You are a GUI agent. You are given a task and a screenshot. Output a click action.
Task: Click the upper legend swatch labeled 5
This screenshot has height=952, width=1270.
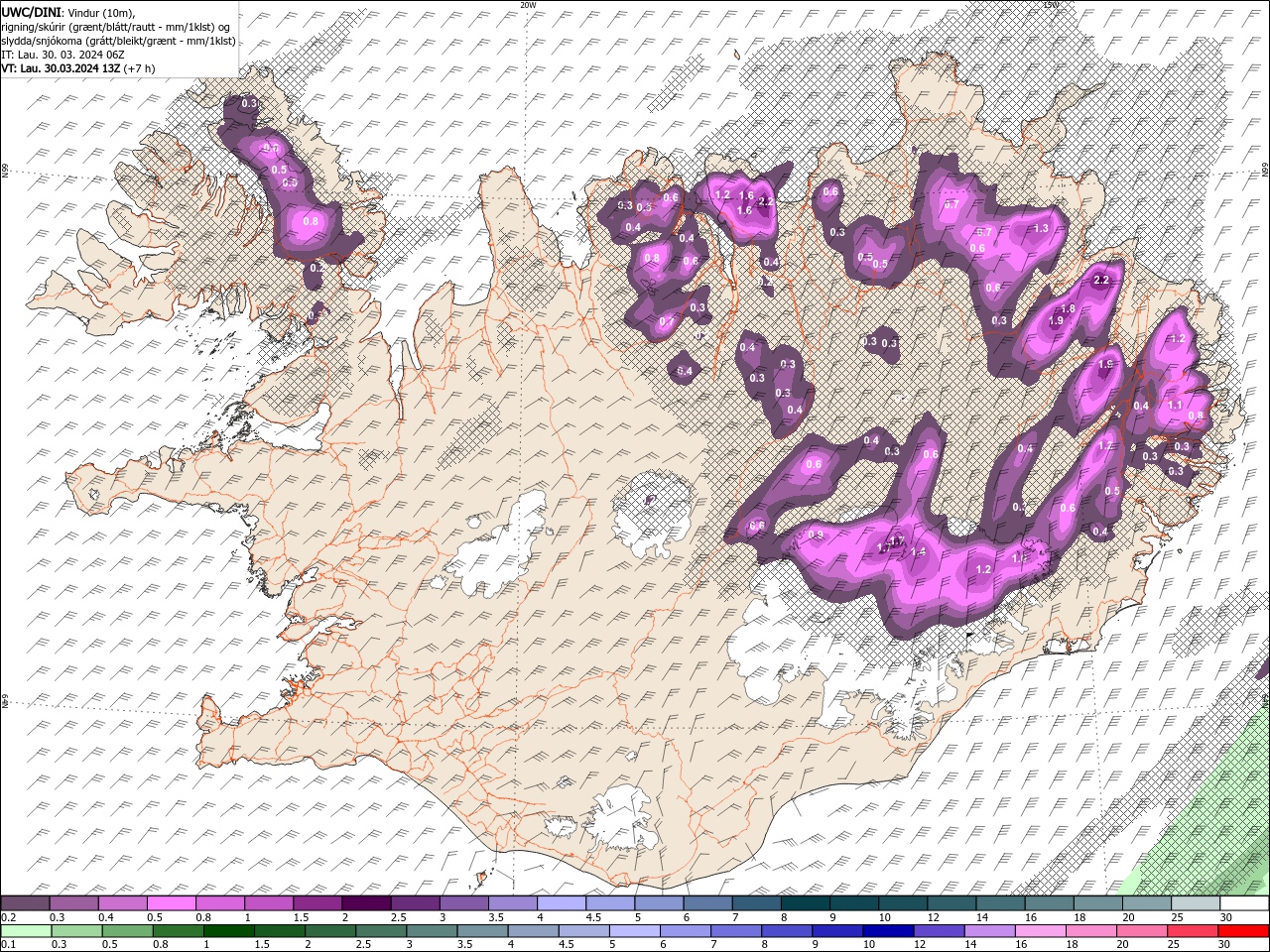coord(659,903)
